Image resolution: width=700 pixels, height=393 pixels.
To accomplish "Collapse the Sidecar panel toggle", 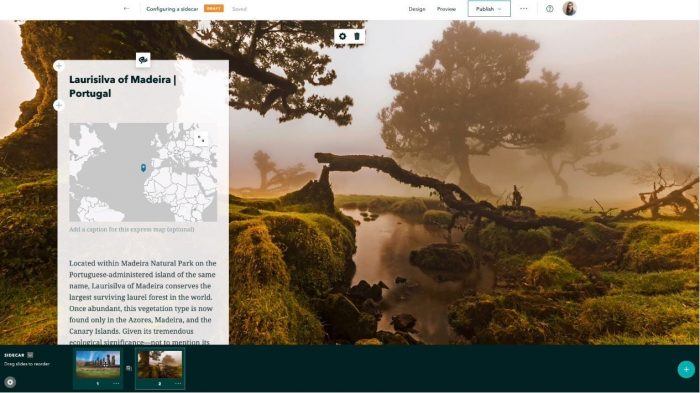I will pos(30,355).
